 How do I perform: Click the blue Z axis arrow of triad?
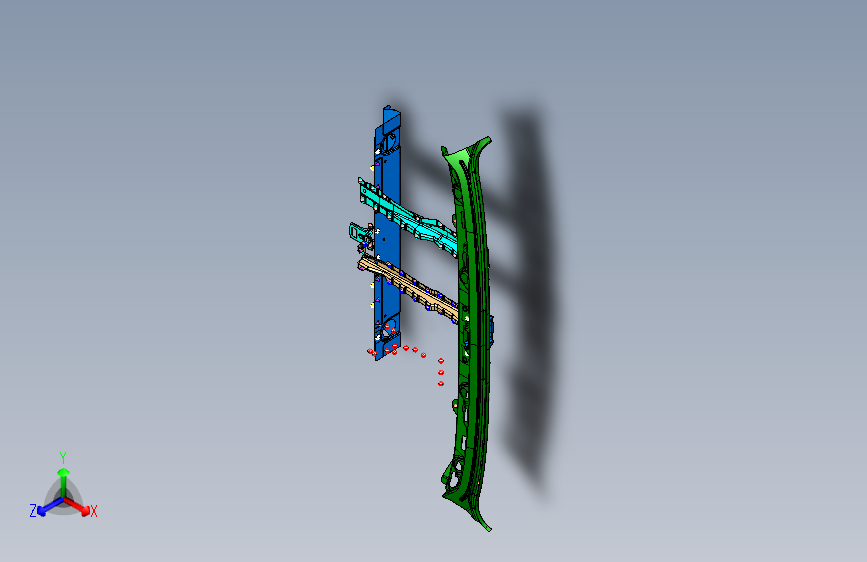(49, 506)
